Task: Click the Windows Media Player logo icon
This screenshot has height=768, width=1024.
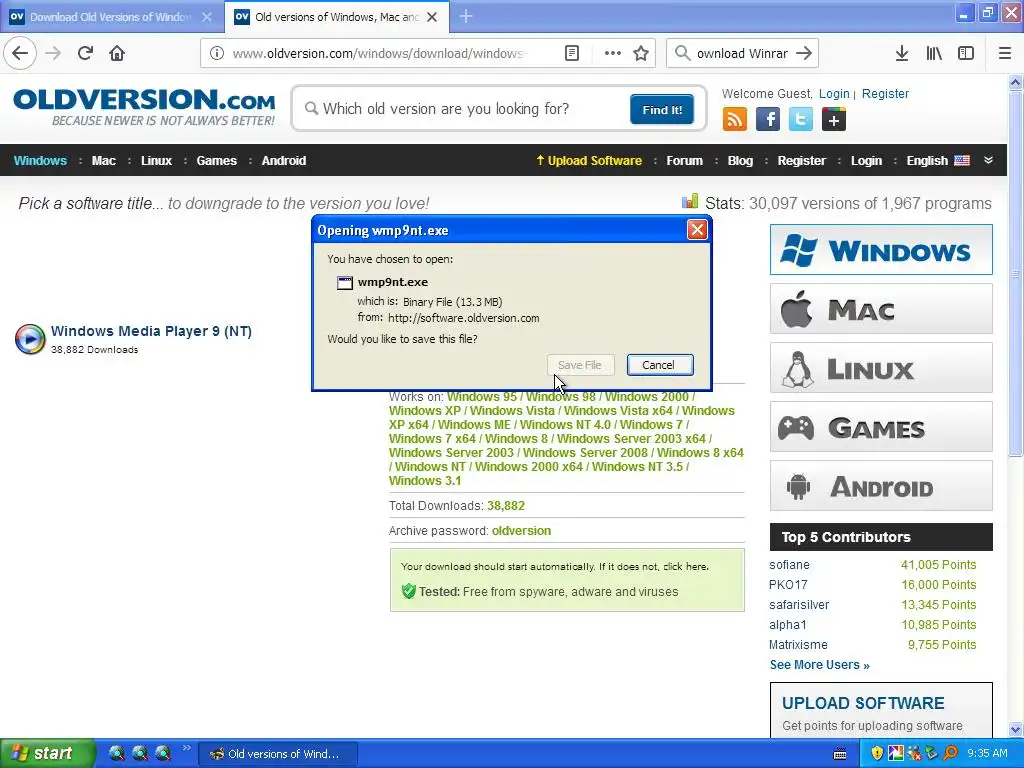Action: (30, 339)
